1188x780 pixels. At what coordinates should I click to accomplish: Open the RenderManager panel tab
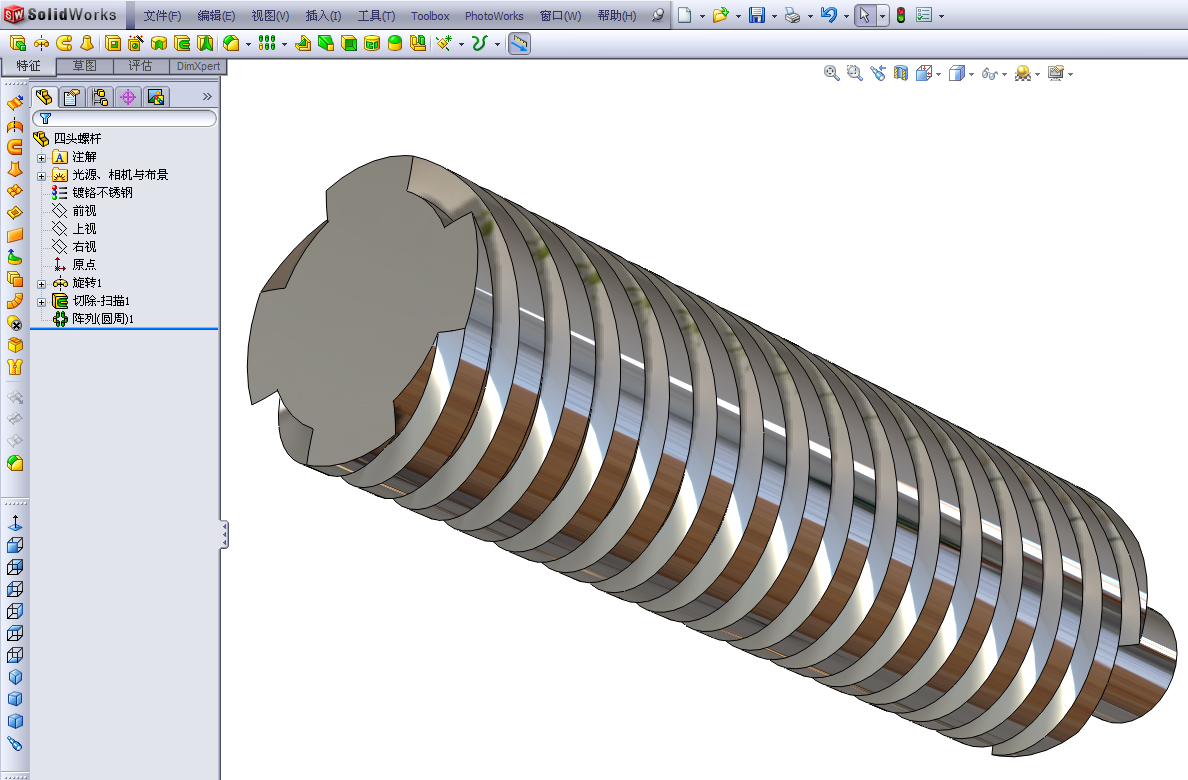[156, 97]
